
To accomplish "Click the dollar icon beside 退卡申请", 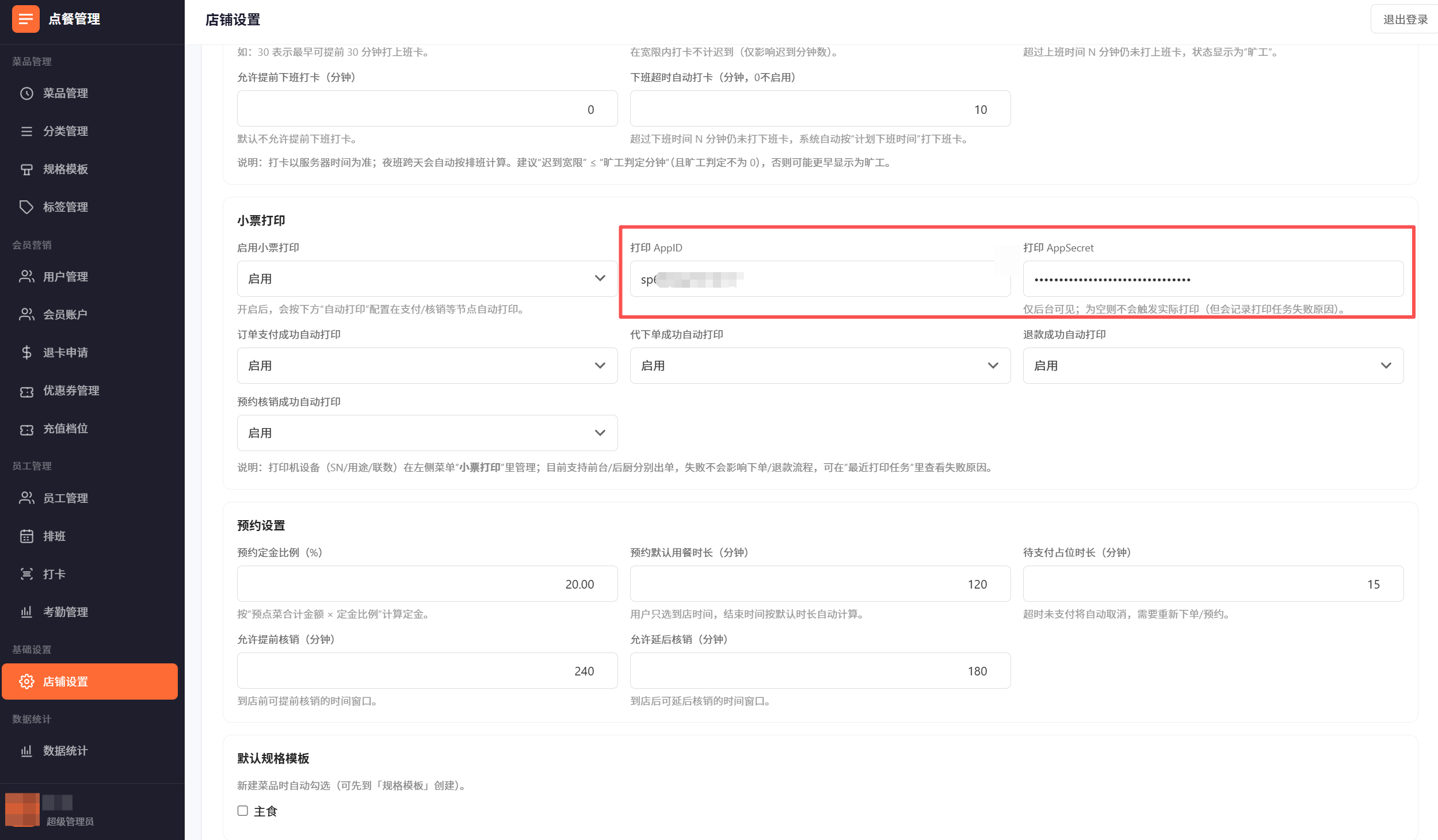I will pos(26,353).
